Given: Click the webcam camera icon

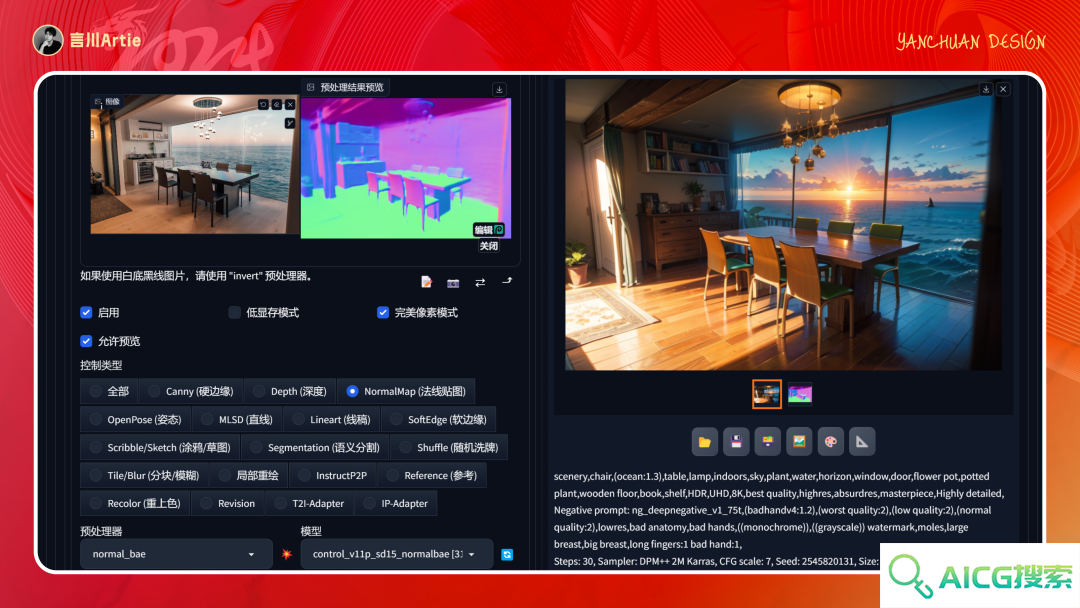Looking at the screenshot, I should [453, 282].
